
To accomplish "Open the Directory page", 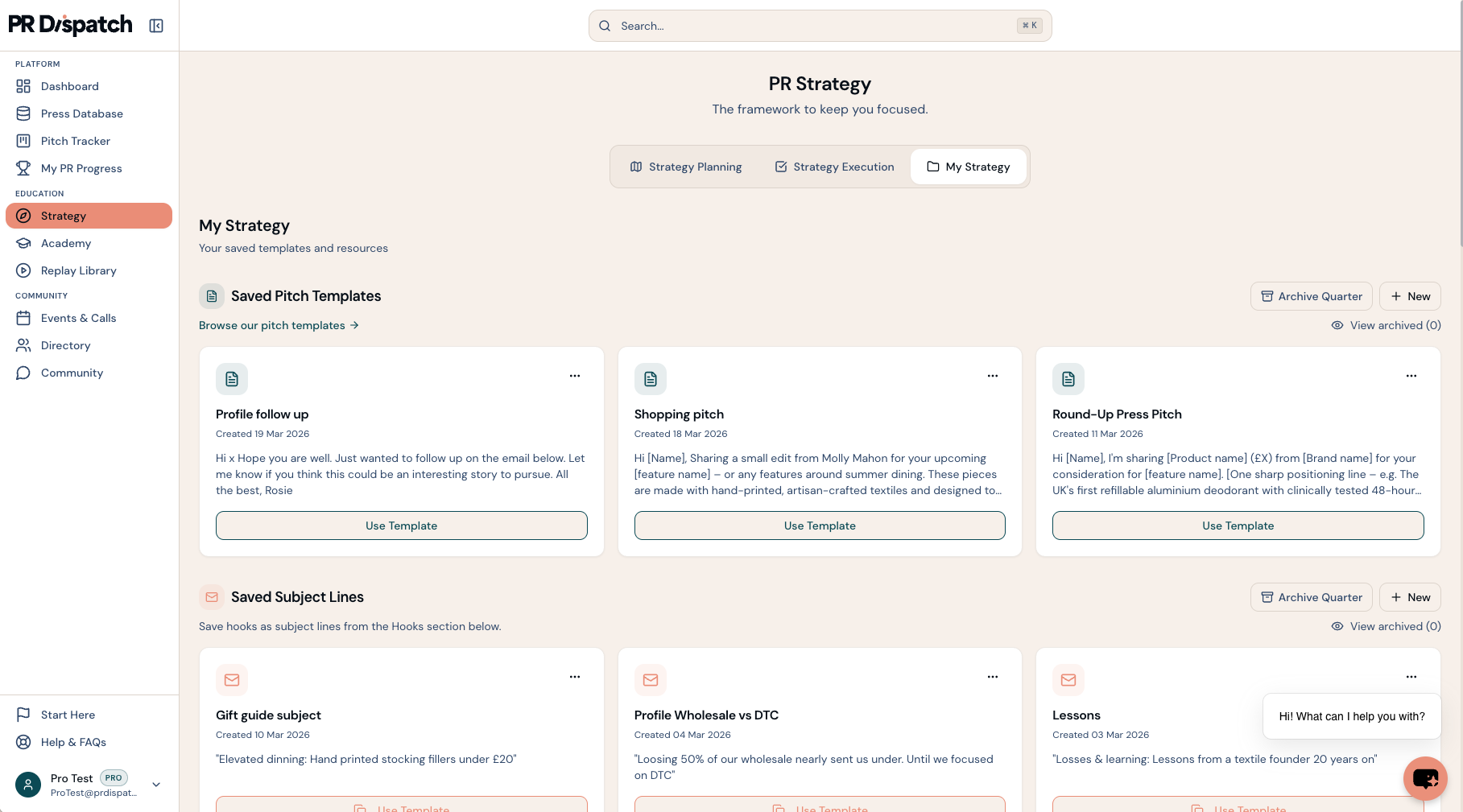I will point(89,345).
